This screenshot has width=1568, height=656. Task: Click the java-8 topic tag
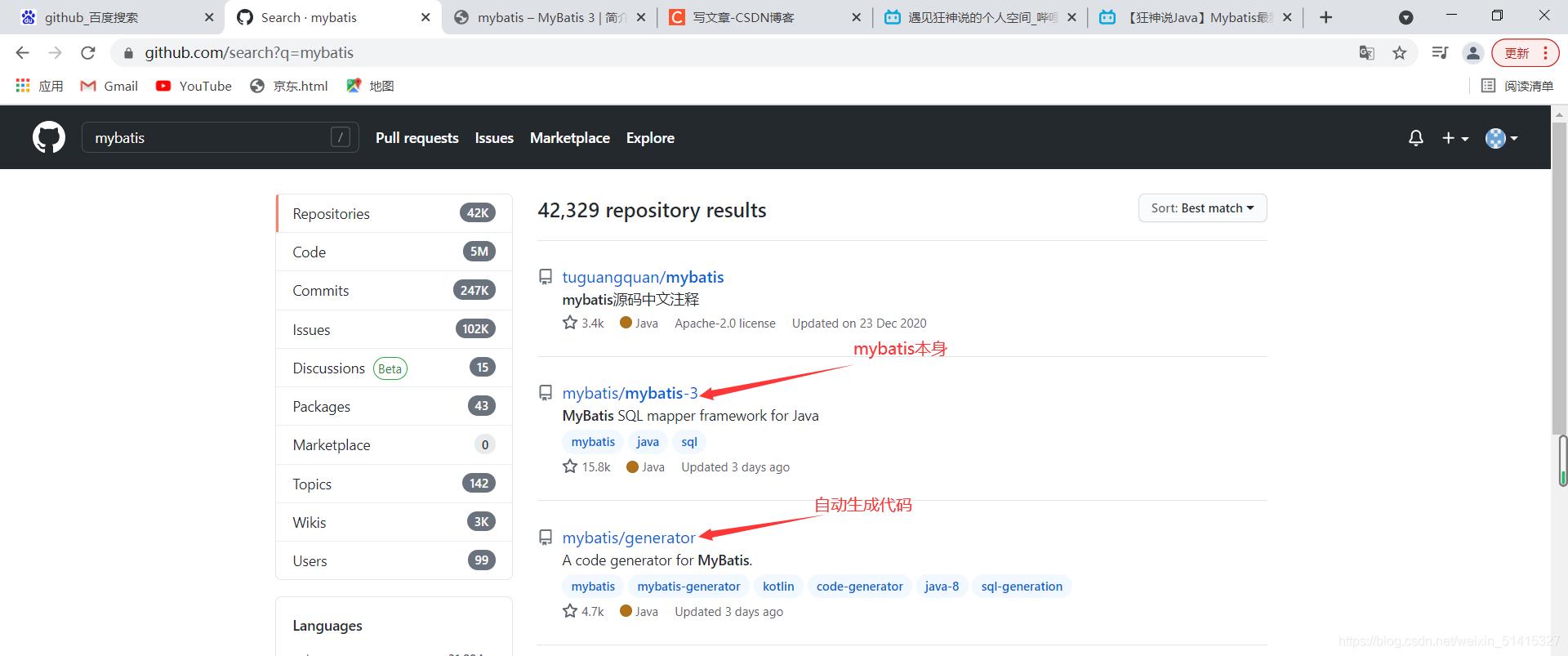[x=942, y=587]
